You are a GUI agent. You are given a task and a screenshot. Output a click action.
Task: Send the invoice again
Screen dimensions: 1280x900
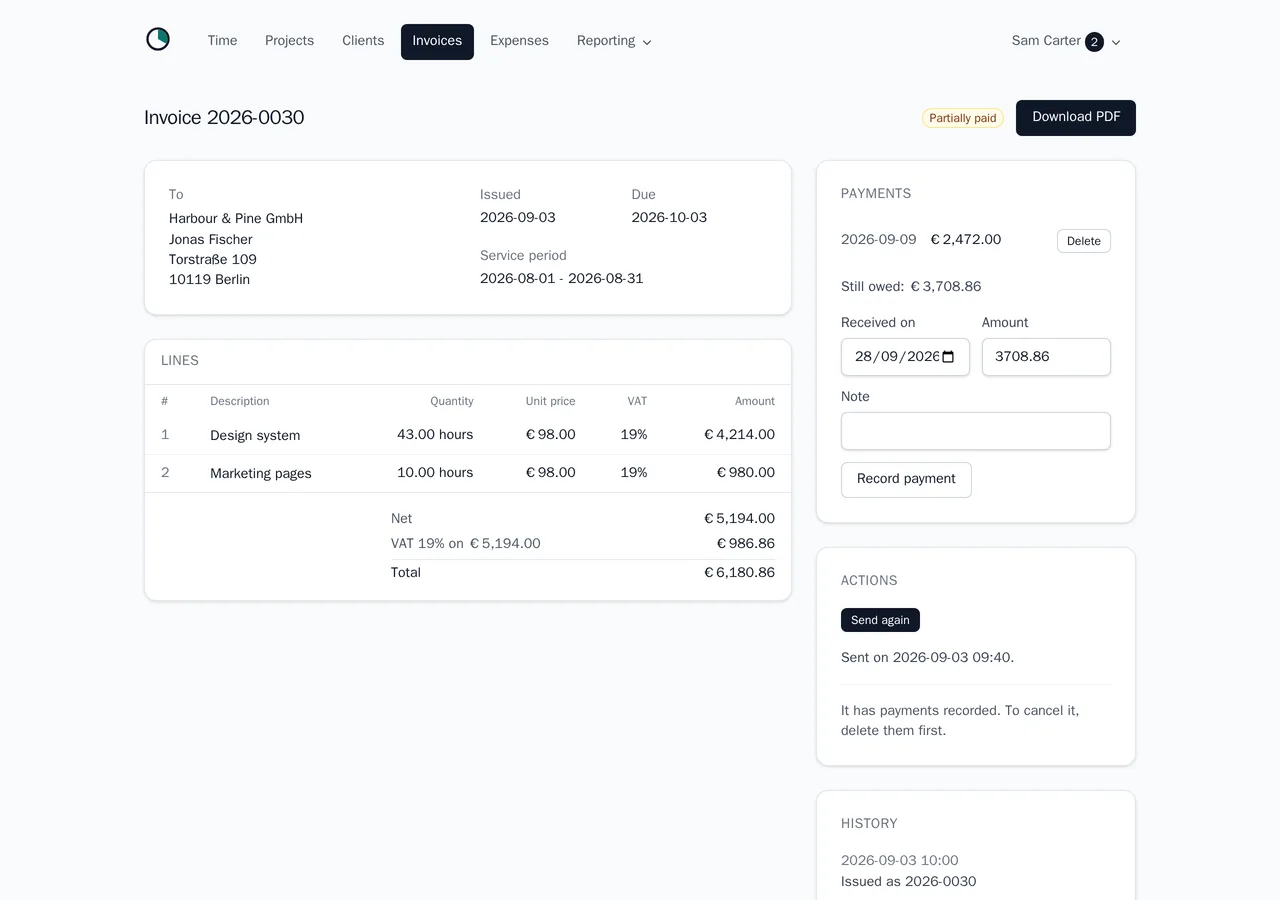point(880,620)
